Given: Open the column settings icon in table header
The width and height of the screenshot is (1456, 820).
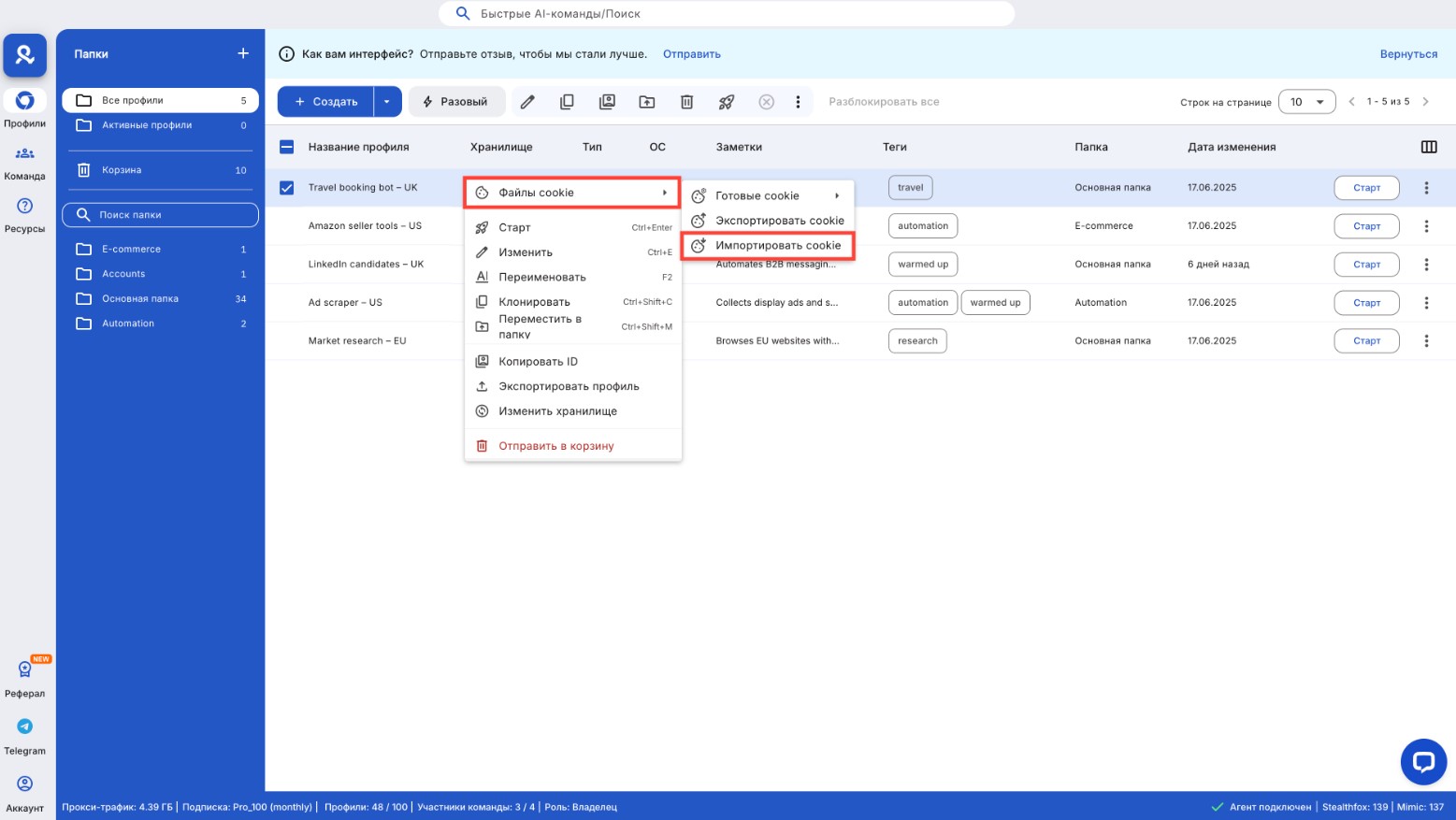Looking at the screenshot, I should point(1428,147).
